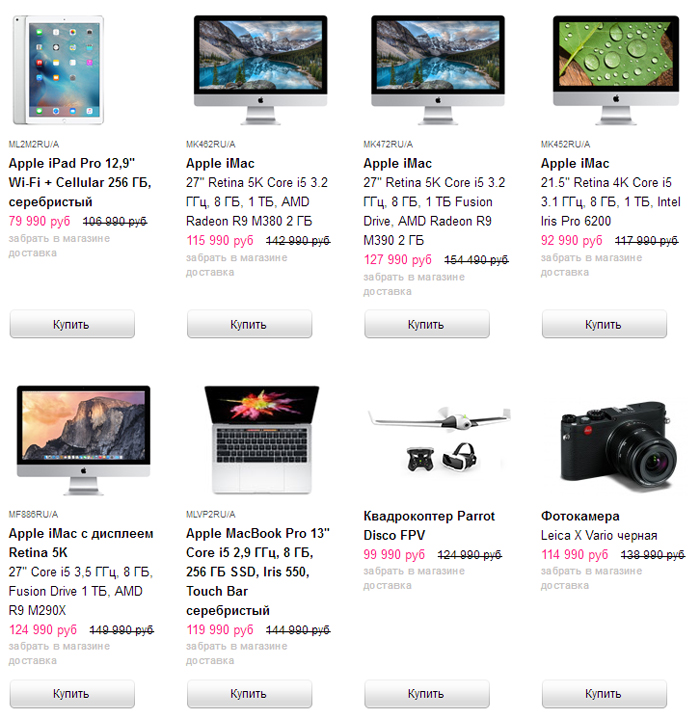Click Купить under the iMac priced 127 990 руб
The height and width of the screenshot is (719, 700).
[x=427, y=324]
